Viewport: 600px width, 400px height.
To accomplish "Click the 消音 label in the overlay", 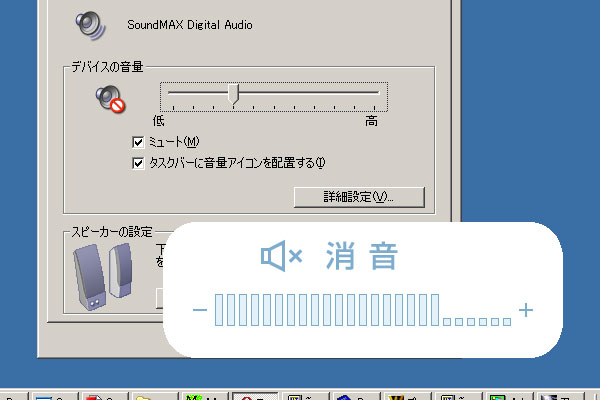I will click(361, 258).
